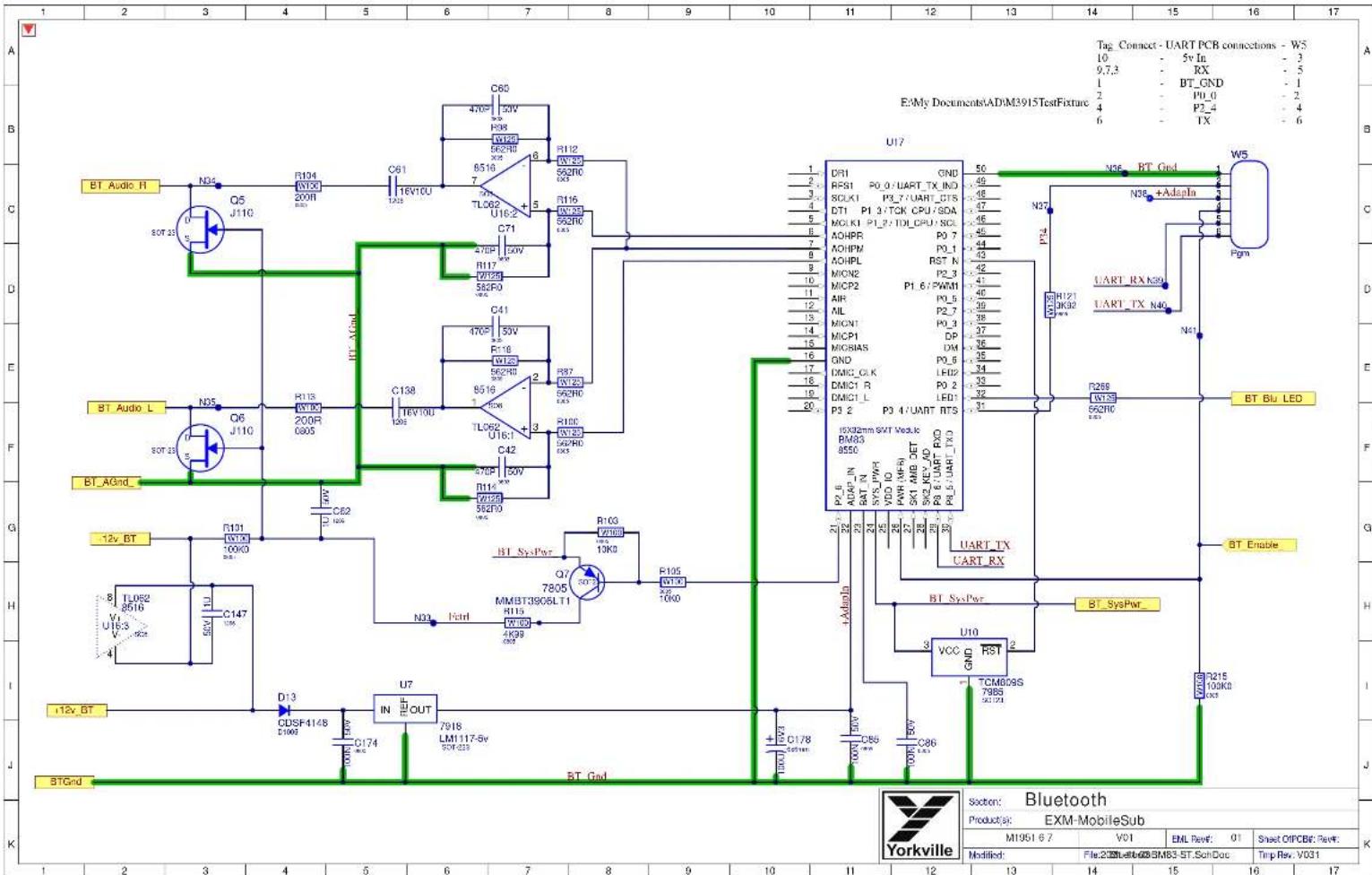Viewport: 1372px width, 875px height.
Task: Select the Q5 J110 JFET symbol
Action: tap(202, 230)
